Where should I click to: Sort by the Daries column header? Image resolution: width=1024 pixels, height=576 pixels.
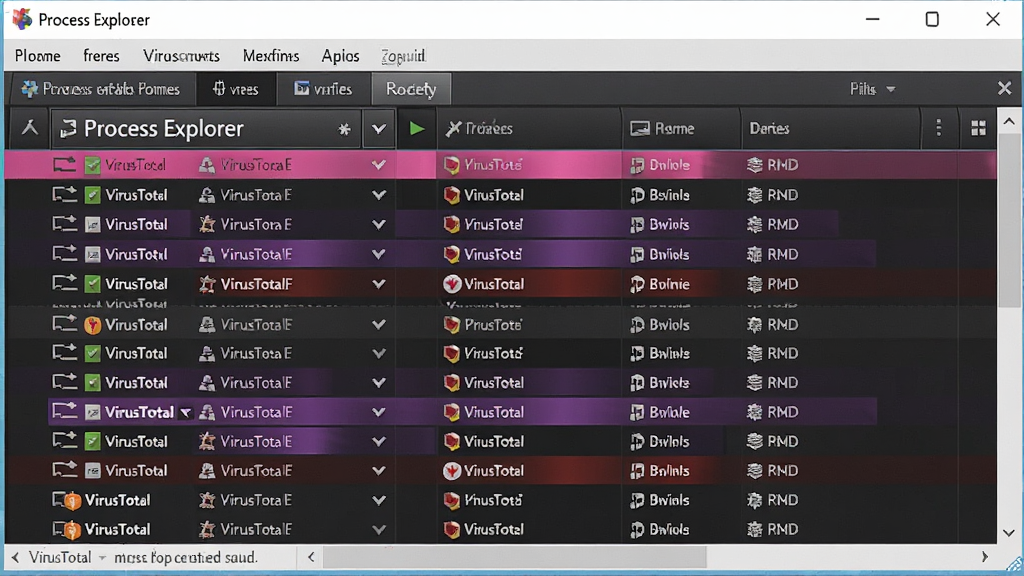[769, 129]
